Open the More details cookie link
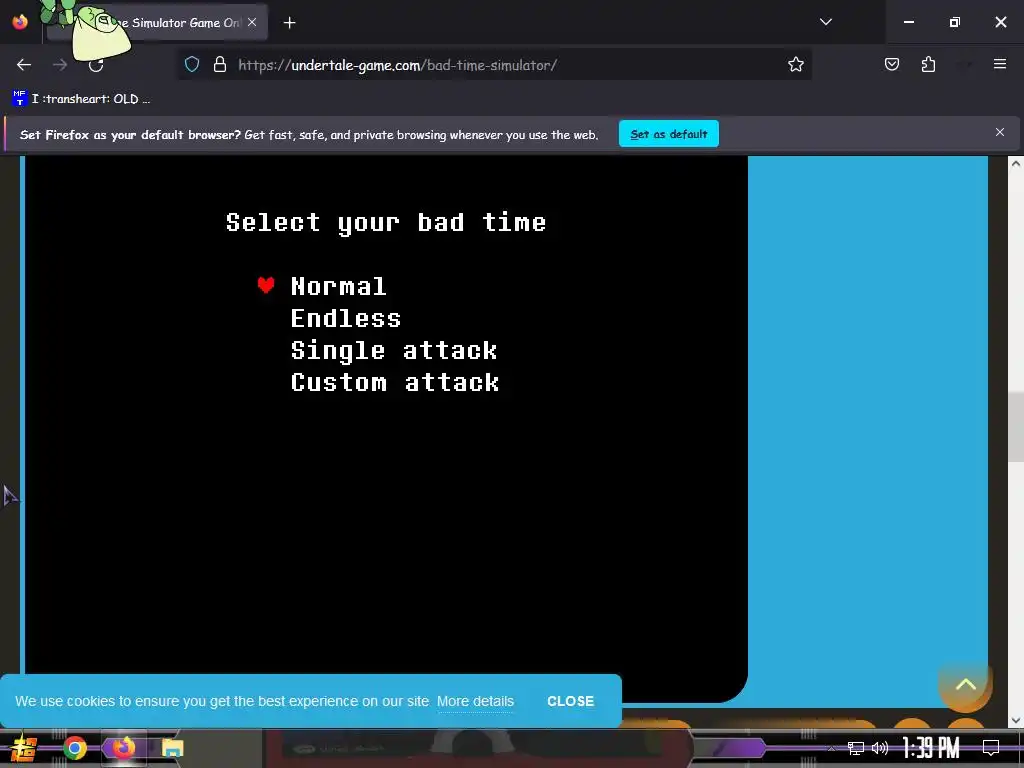Image resolution: width=1024 pixels, height=768 pixels. [475, 701]
